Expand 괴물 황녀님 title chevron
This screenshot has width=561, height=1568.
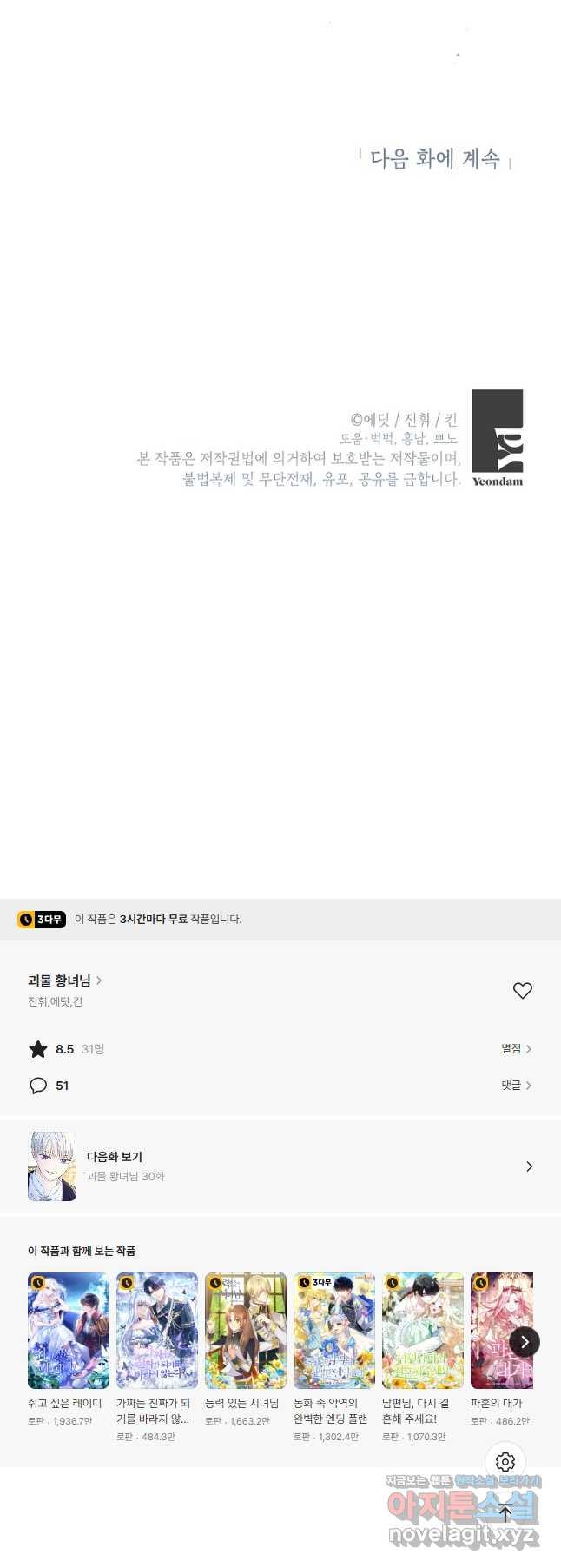(99, 980)
